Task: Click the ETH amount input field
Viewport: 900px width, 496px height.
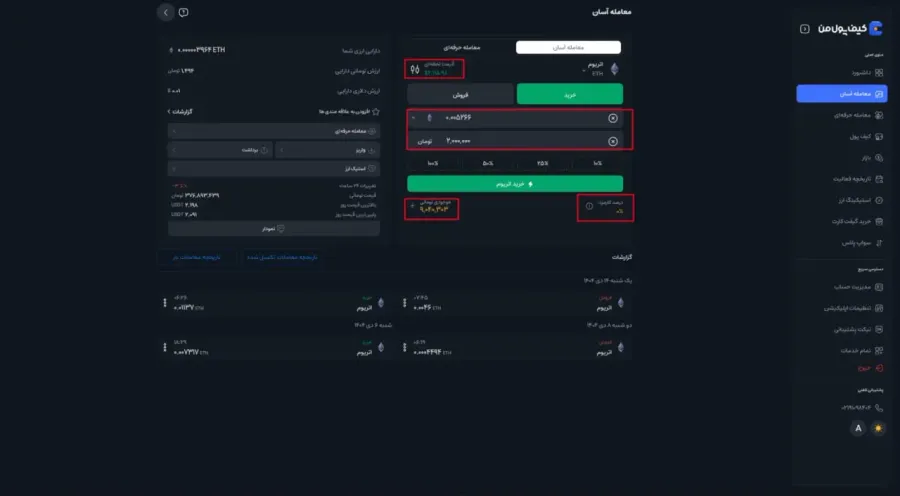Action: click(x=515, y=118)
